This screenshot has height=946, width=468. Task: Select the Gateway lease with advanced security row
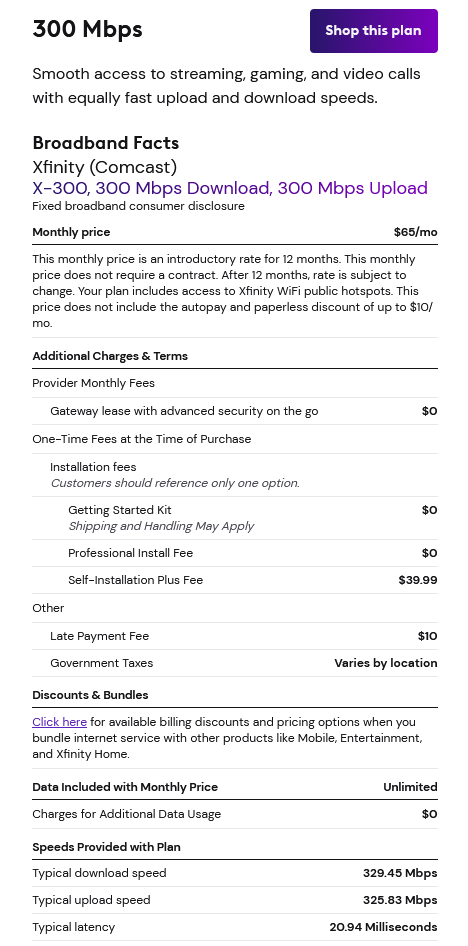tap(244, 411)
